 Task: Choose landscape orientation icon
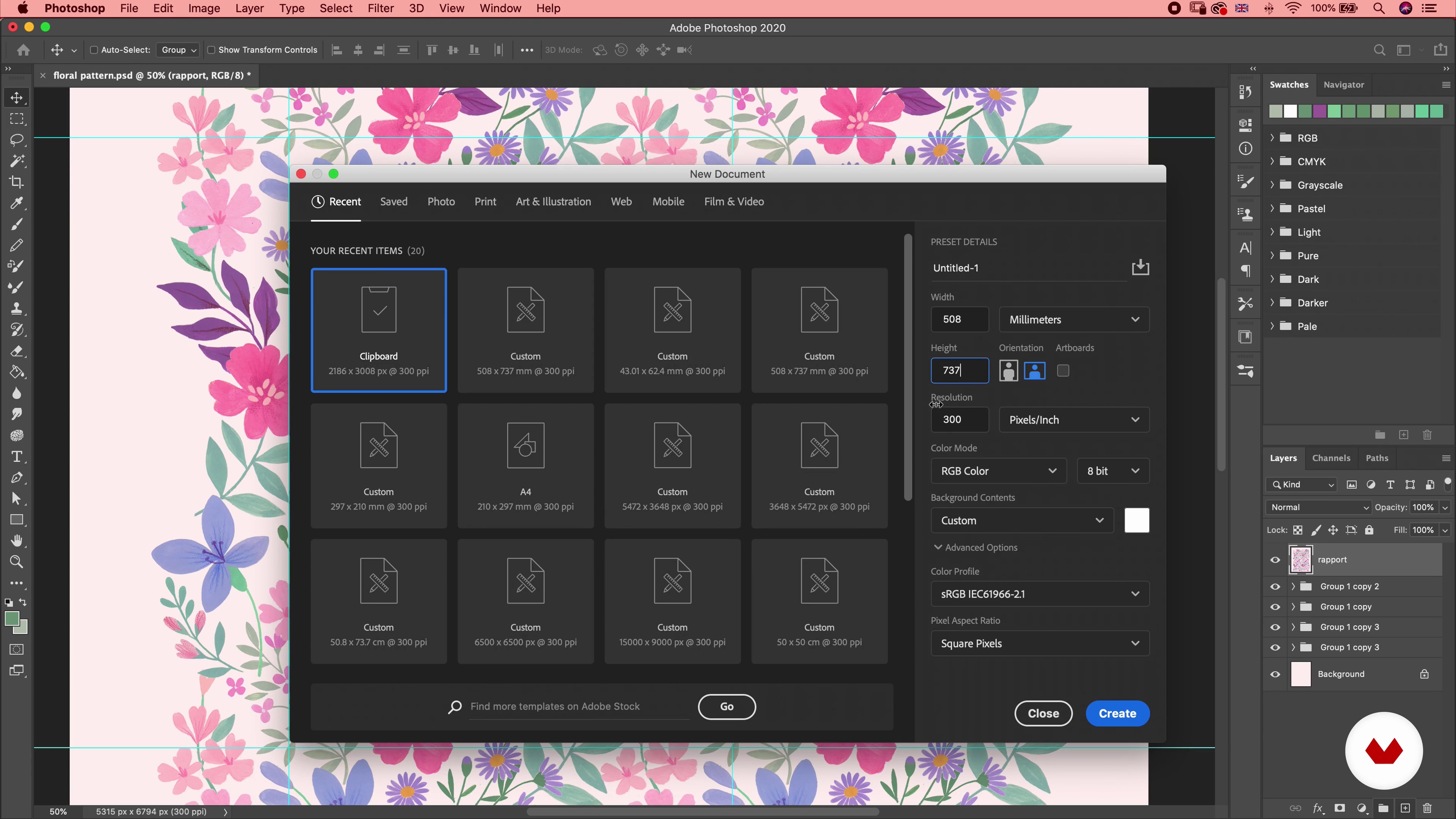pyautogui.click(x=1034, y=371)
